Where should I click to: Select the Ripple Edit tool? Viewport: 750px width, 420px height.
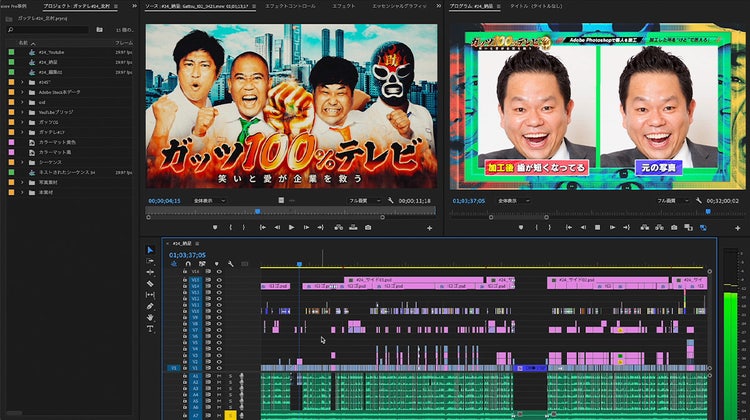(150, 272)
